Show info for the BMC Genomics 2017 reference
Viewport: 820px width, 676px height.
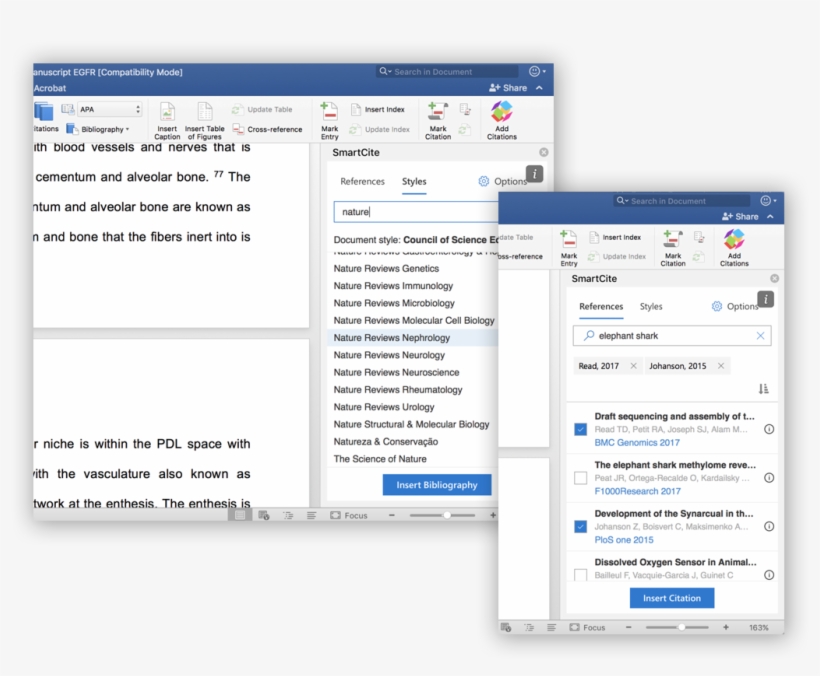pos(769,429)
